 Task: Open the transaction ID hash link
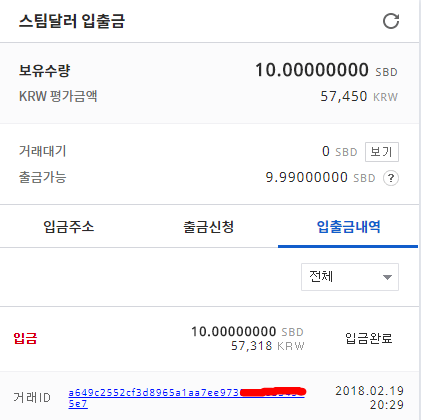[187, 398]
